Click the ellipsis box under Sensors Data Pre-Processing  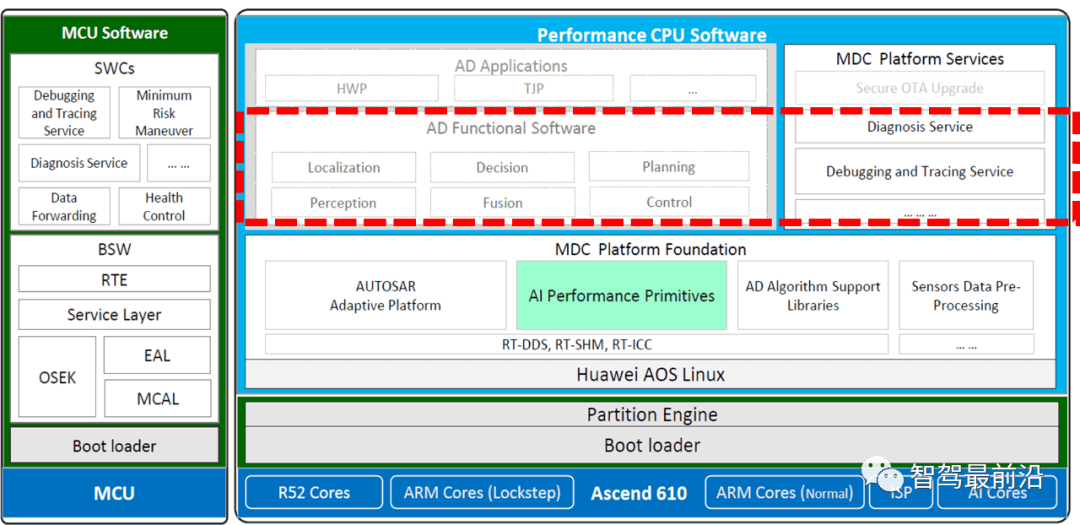tap(966, 344)
